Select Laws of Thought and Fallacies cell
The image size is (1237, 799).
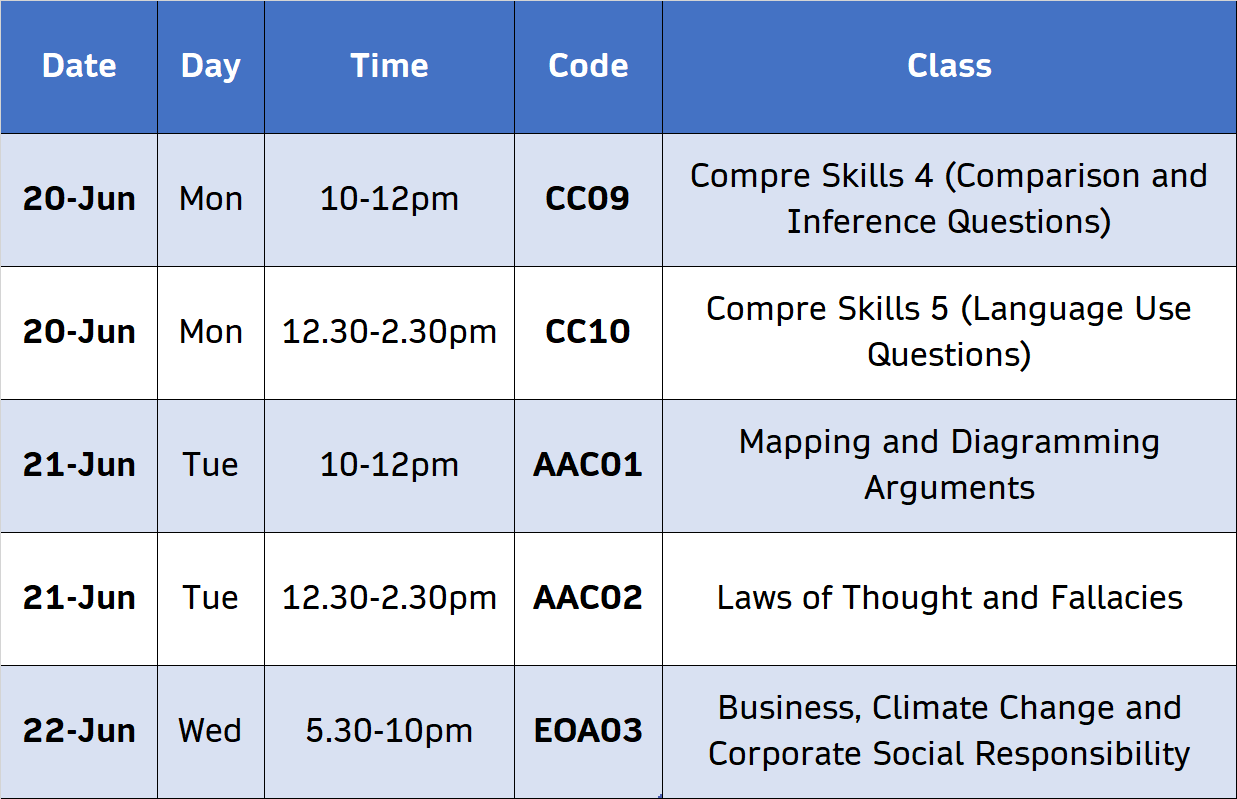949,599
